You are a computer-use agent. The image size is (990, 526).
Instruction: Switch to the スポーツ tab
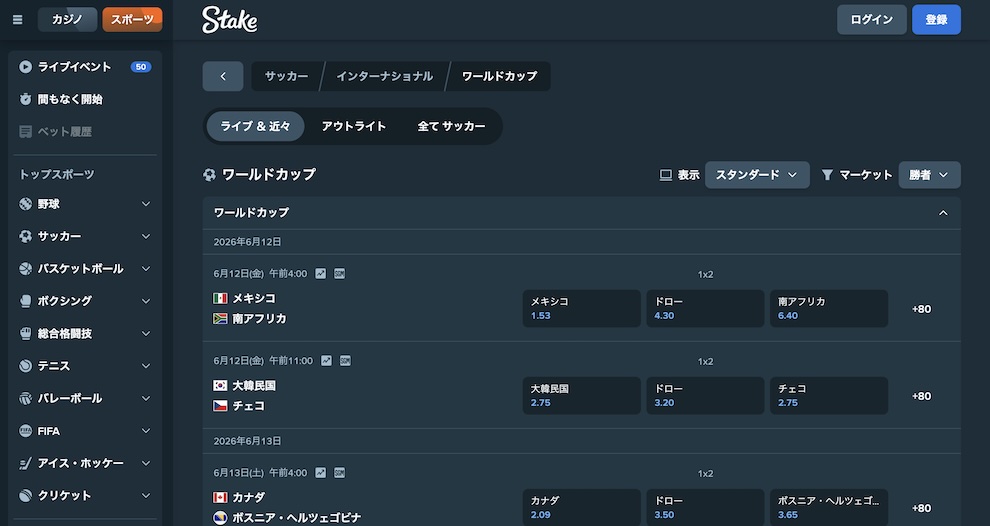click(132, 20)
